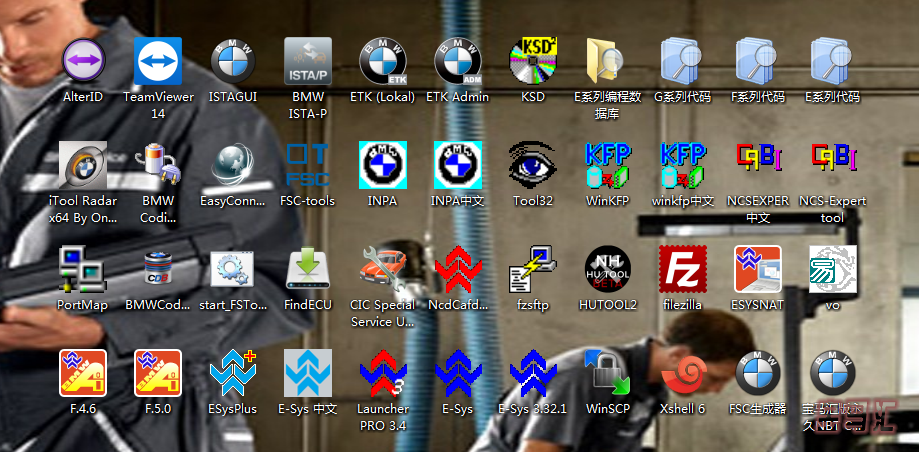Click the BMWCod... CDB icon
This screenshot has height=452, width=919.
(158, 269)
